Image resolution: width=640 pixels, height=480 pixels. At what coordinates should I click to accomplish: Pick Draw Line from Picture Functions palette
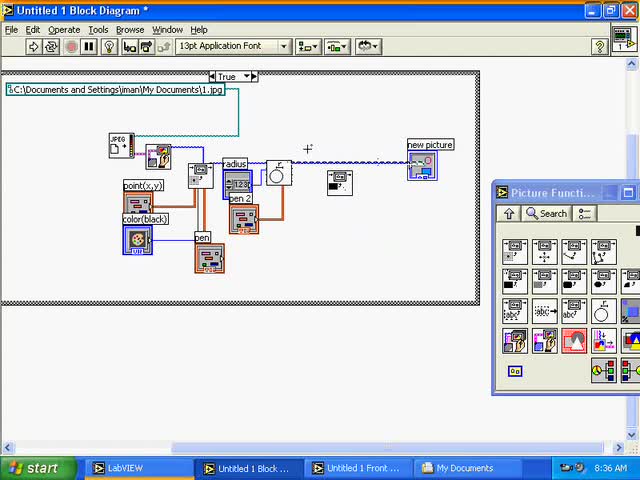tap(574, 252)
